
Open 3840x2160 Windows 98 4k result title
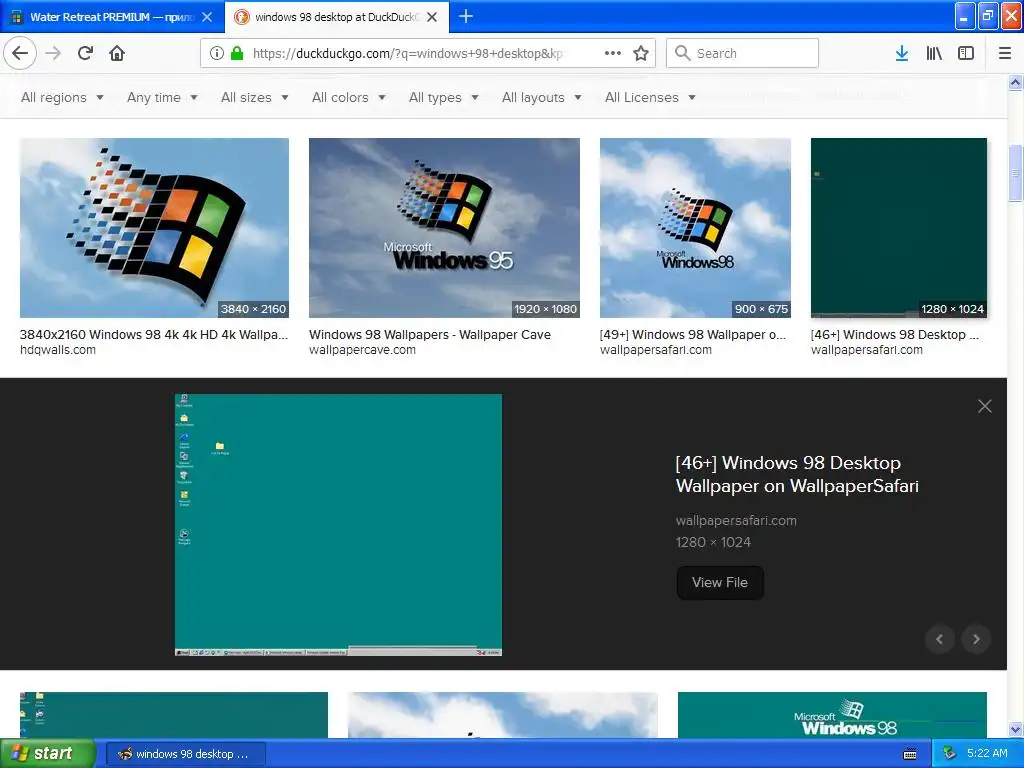(x=153, y=334)
